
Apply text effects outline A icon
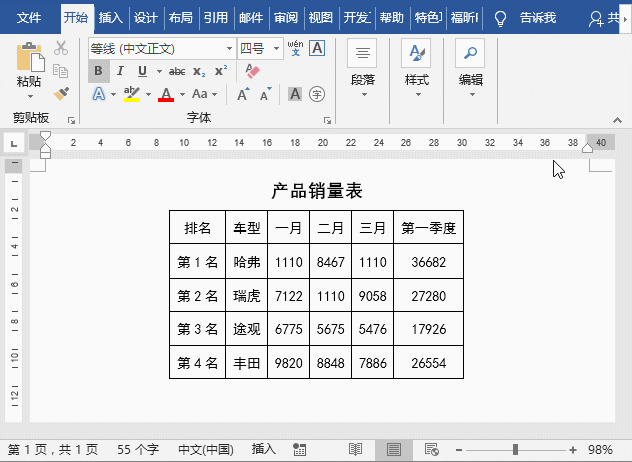(99, 94)
